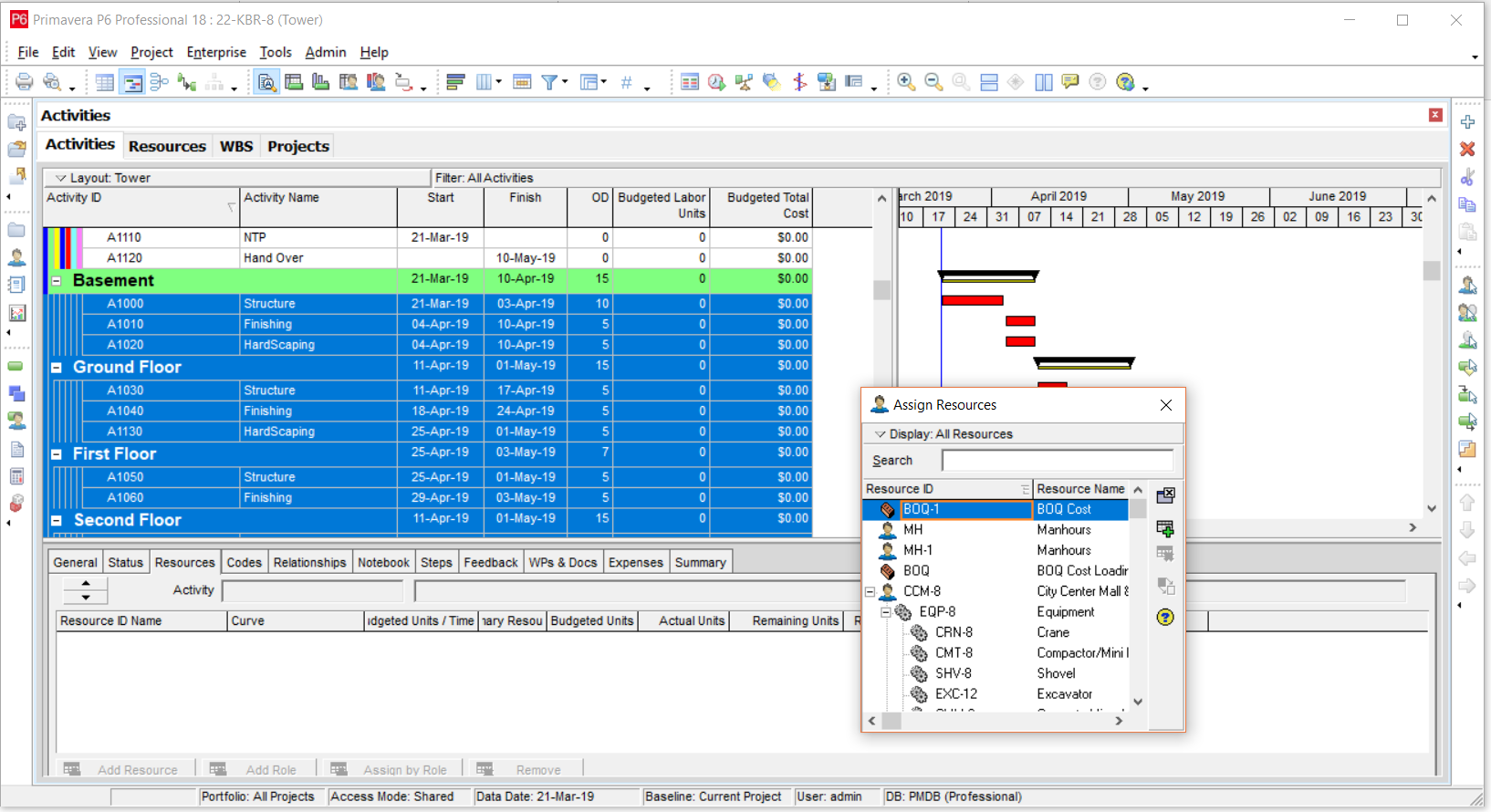Click the close-window icon beside the resource list
Screen dimensions: 1491x812
click(1165, 496)
